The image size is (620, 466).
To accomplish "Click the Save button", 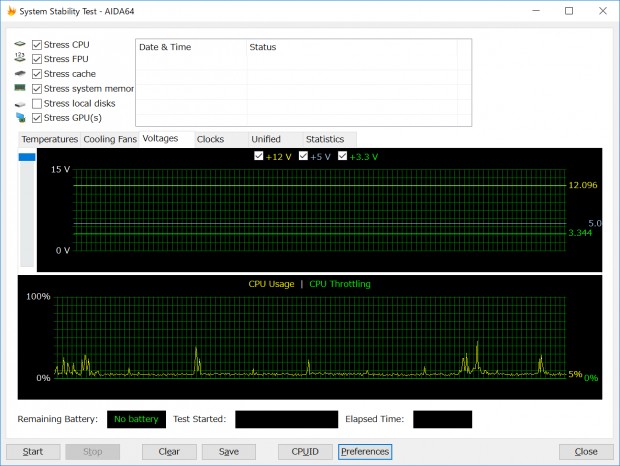I will [229, 451].
